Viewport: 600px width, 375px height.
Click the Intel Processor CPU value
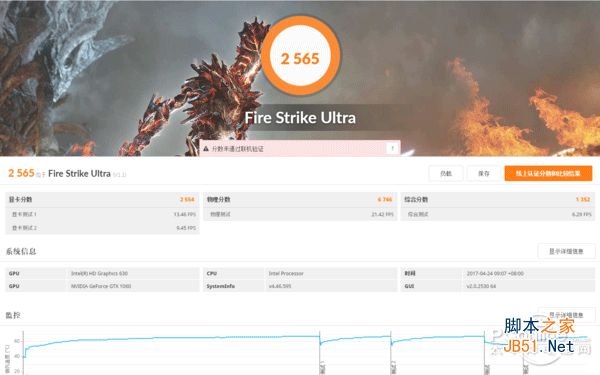pos(286,273)
